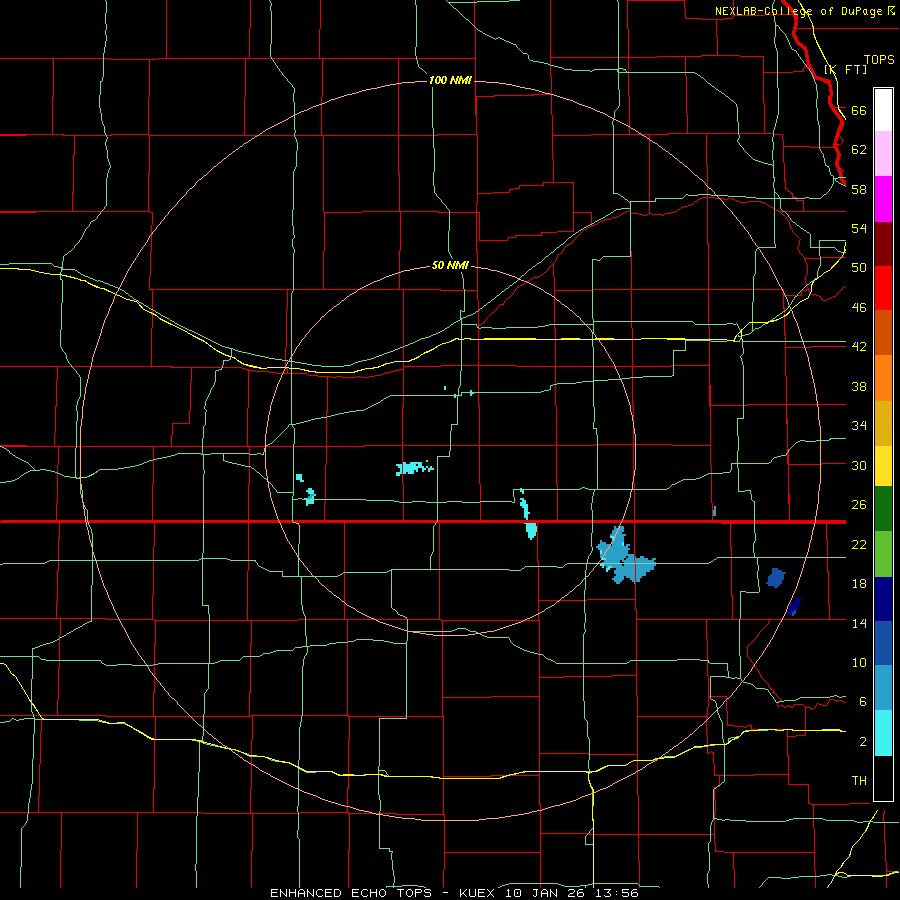Click the light blue legend color block

click(x=883, y=688)
